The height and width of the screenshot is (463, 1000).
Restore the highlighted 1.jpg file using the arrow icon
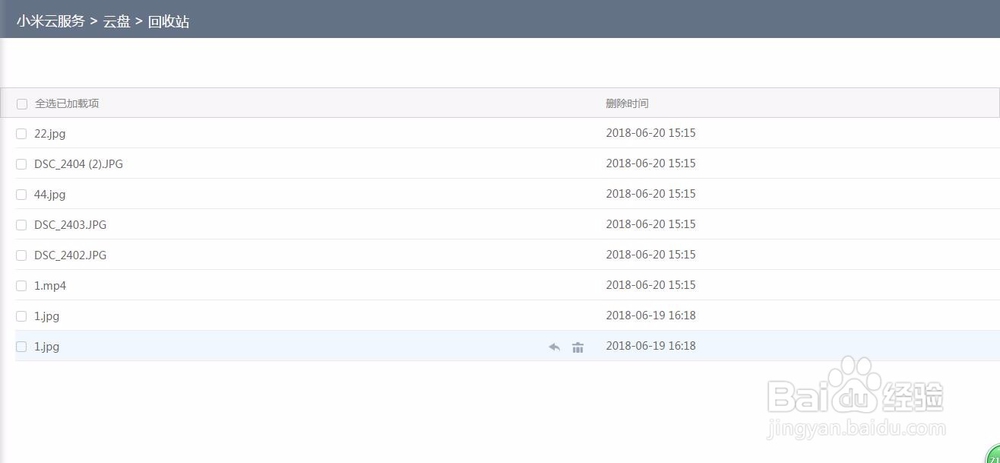click(x=554, y=348)
